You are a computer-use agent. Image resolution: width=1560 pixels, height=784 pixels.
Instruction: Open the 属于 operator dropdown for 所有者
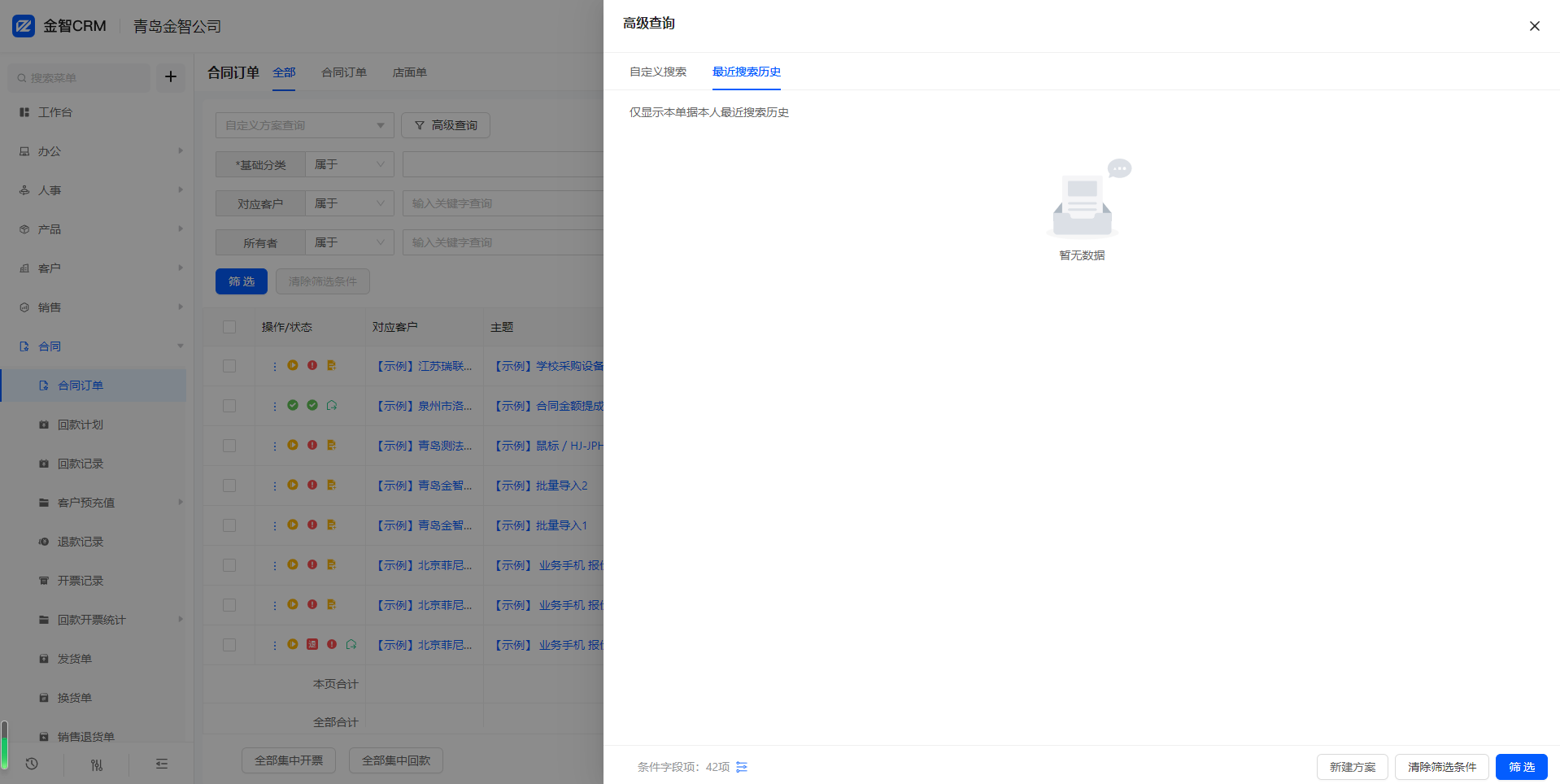(x=350, y=242)
